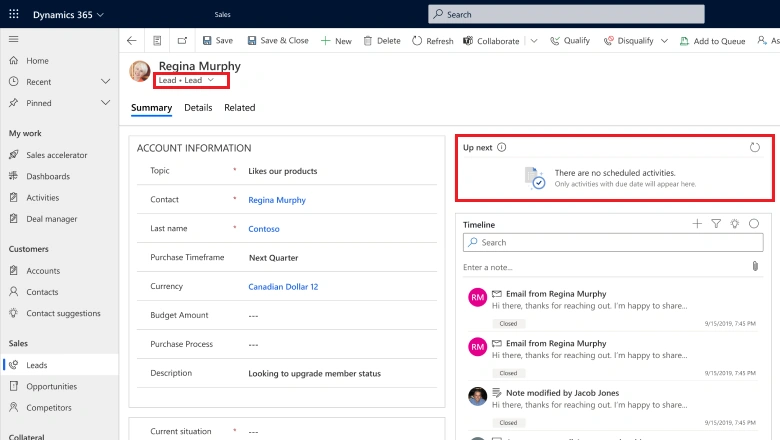
Task: Click Regina Murphy's profile photo
Action: pos(140,71)
